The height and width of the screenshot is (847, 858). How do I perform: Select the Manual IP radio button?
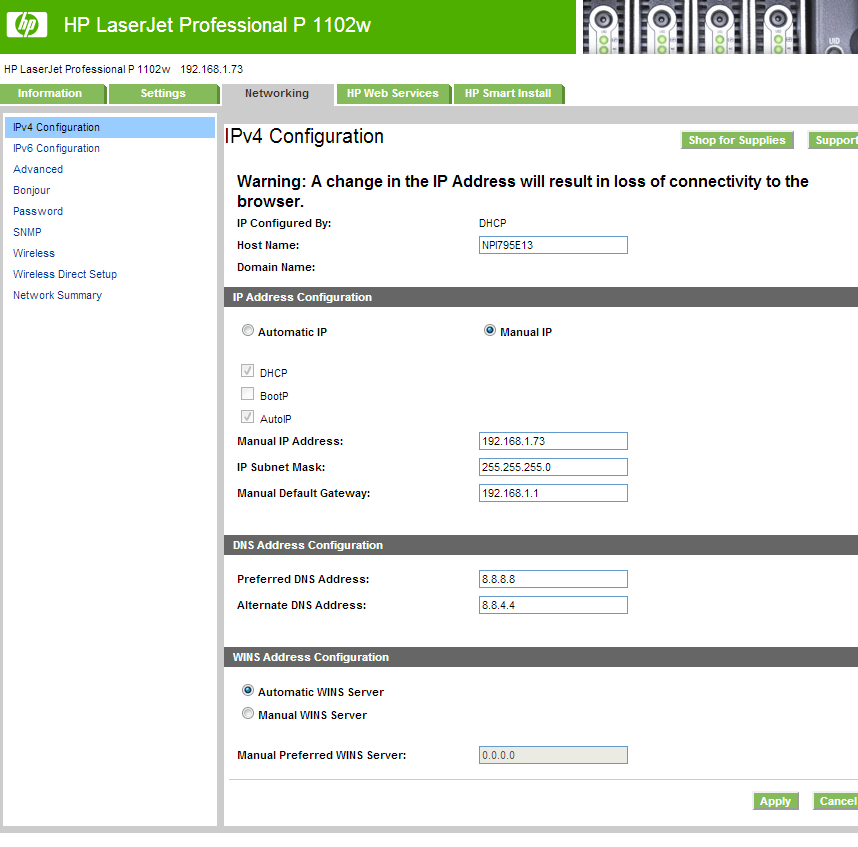tap(489, 330)
